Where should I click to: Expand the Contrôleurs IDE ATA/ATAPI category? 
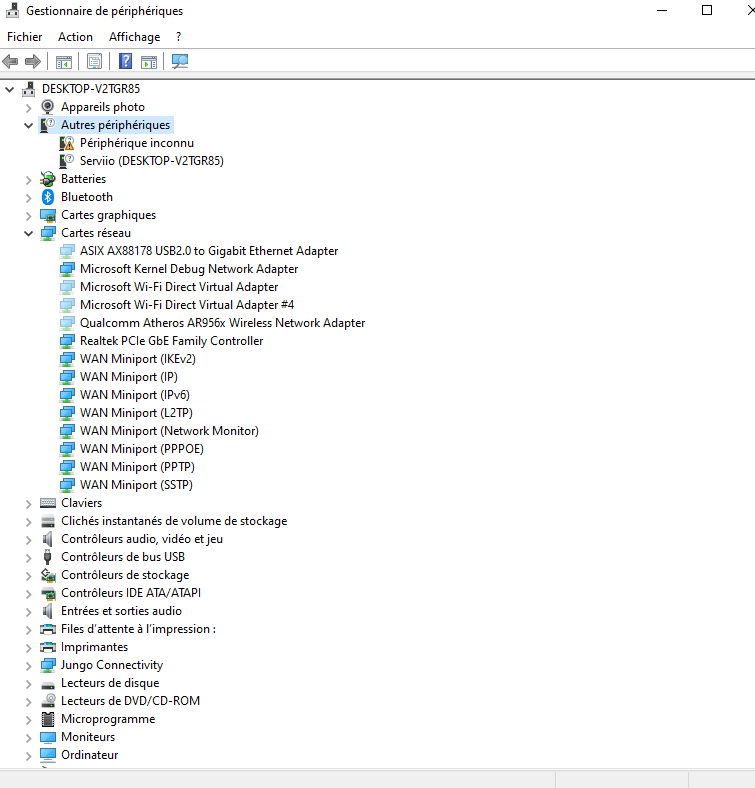[29, 594]
